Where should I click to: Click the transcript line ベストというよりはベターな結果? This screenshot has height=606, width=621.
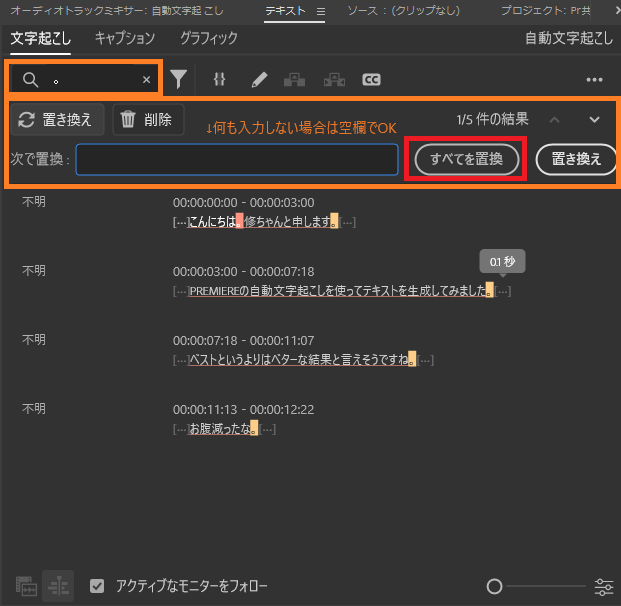tap(303, 360)
